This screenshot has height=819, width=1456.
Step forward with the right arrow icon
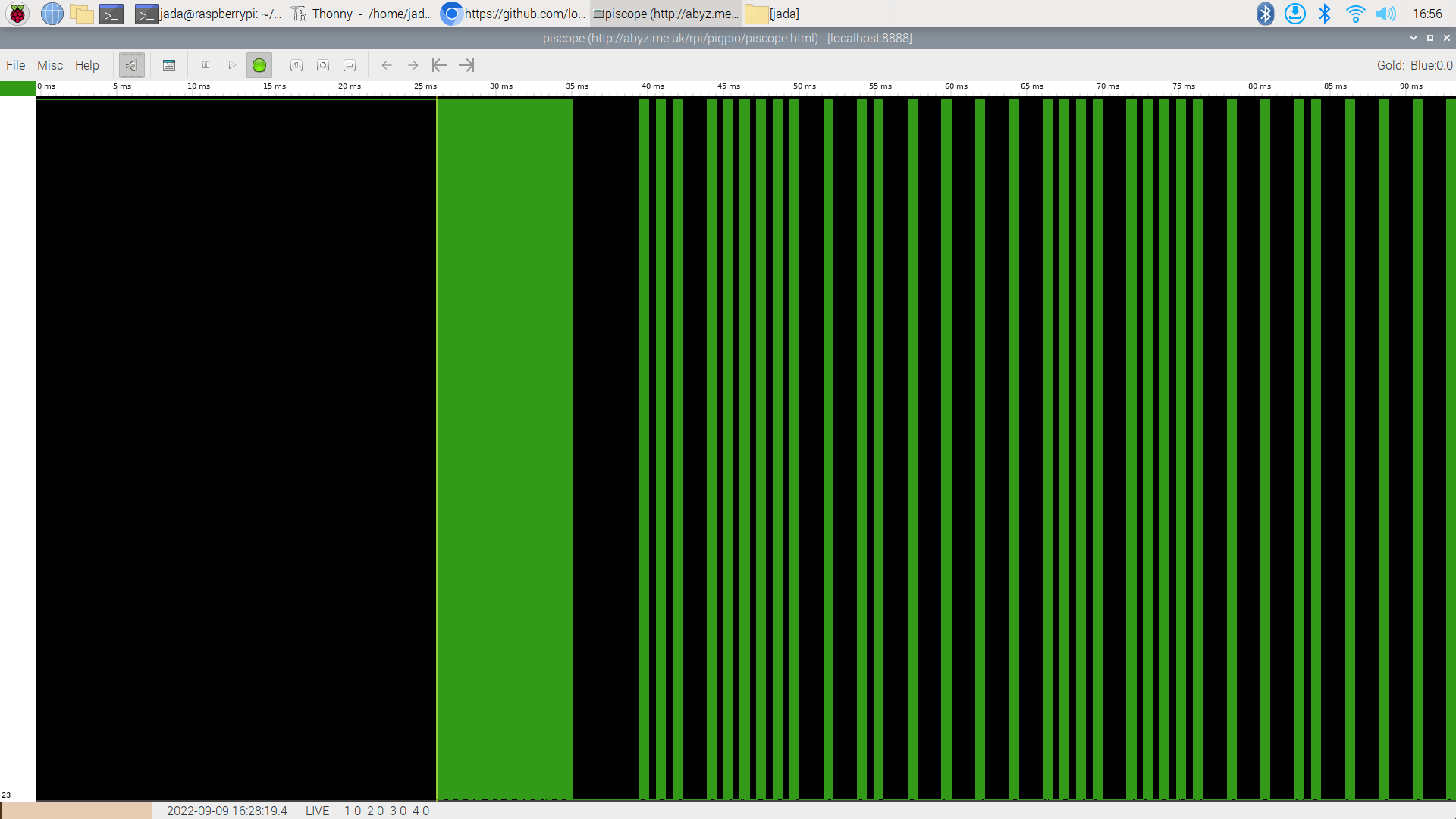pyautogui.click(x=413, y=65)
